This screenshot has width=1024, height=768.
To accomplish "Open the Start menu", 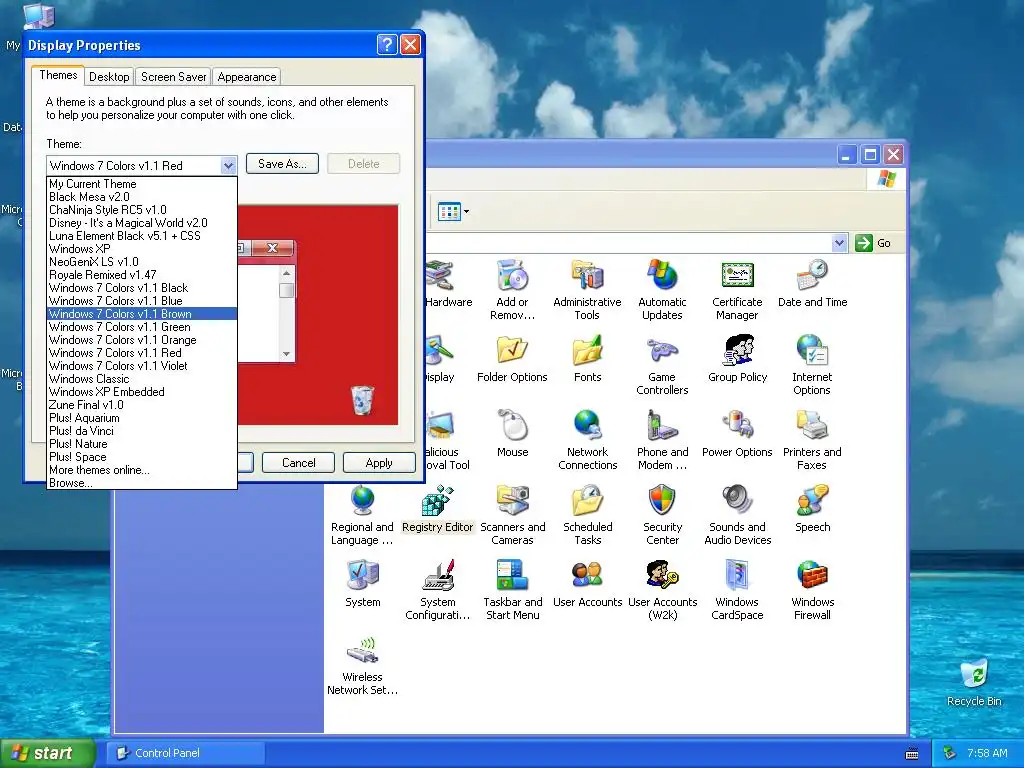I will point(47,753).
